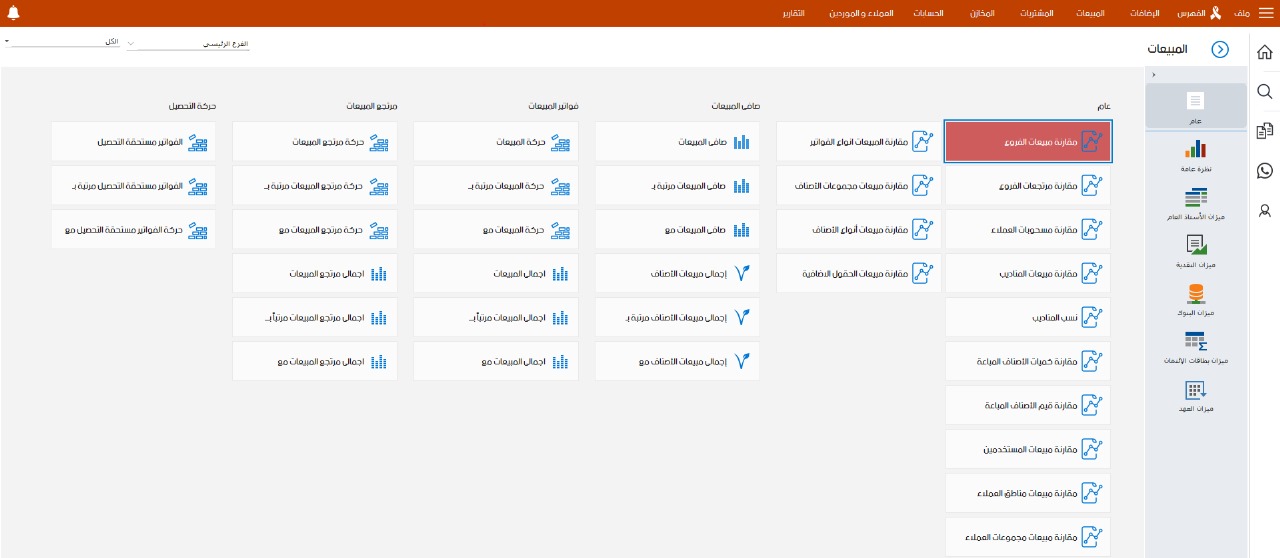Open the documents icon in right sidebar
This screenshot has width=1280, height=558.
pos(1264,131)
